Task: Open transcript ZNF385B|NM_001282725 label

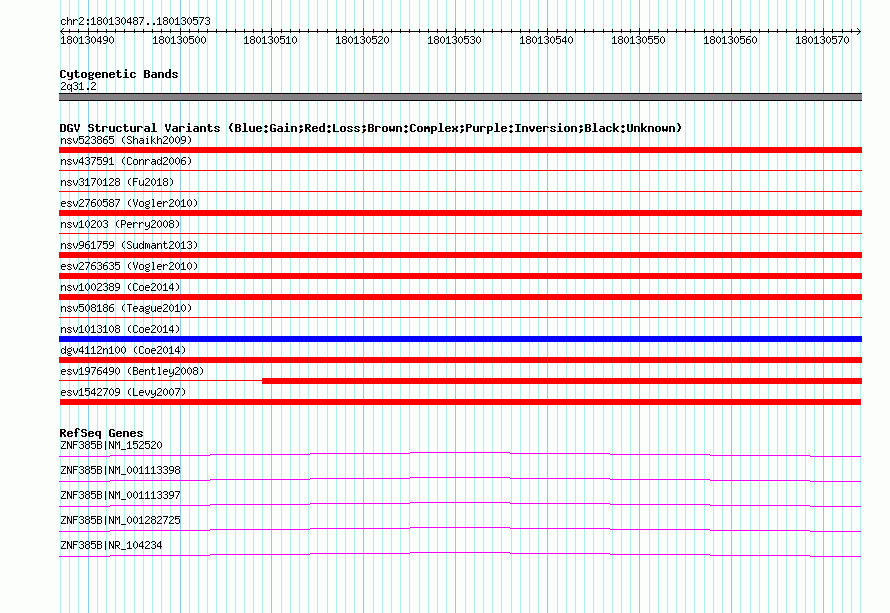Action: coord(120,520)
